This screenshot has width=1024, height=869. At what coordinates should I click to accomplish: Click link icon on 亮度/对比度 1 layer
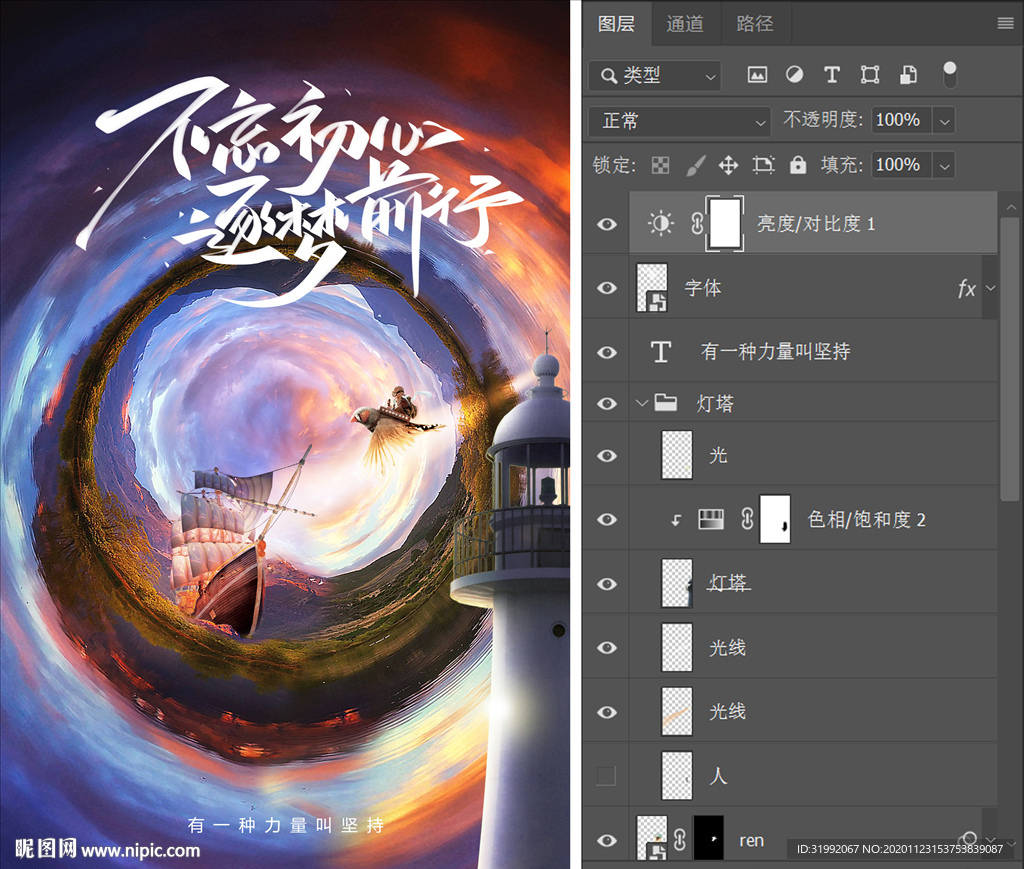(x=697, y=224)
